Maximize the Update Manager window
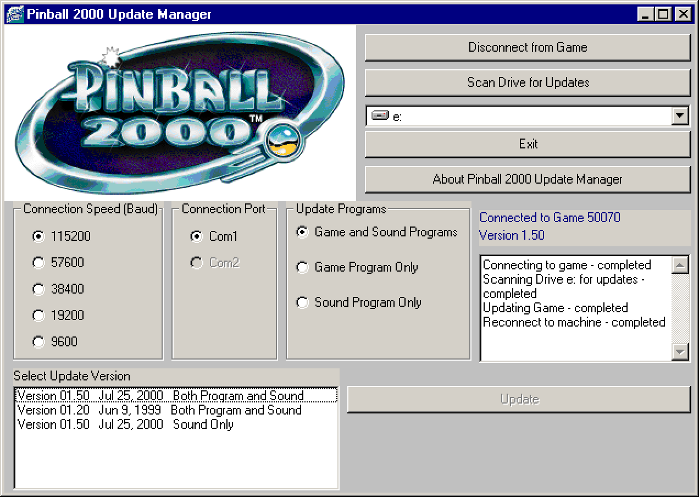This screenshot has width=699, height=497. [x=662, y=14]
